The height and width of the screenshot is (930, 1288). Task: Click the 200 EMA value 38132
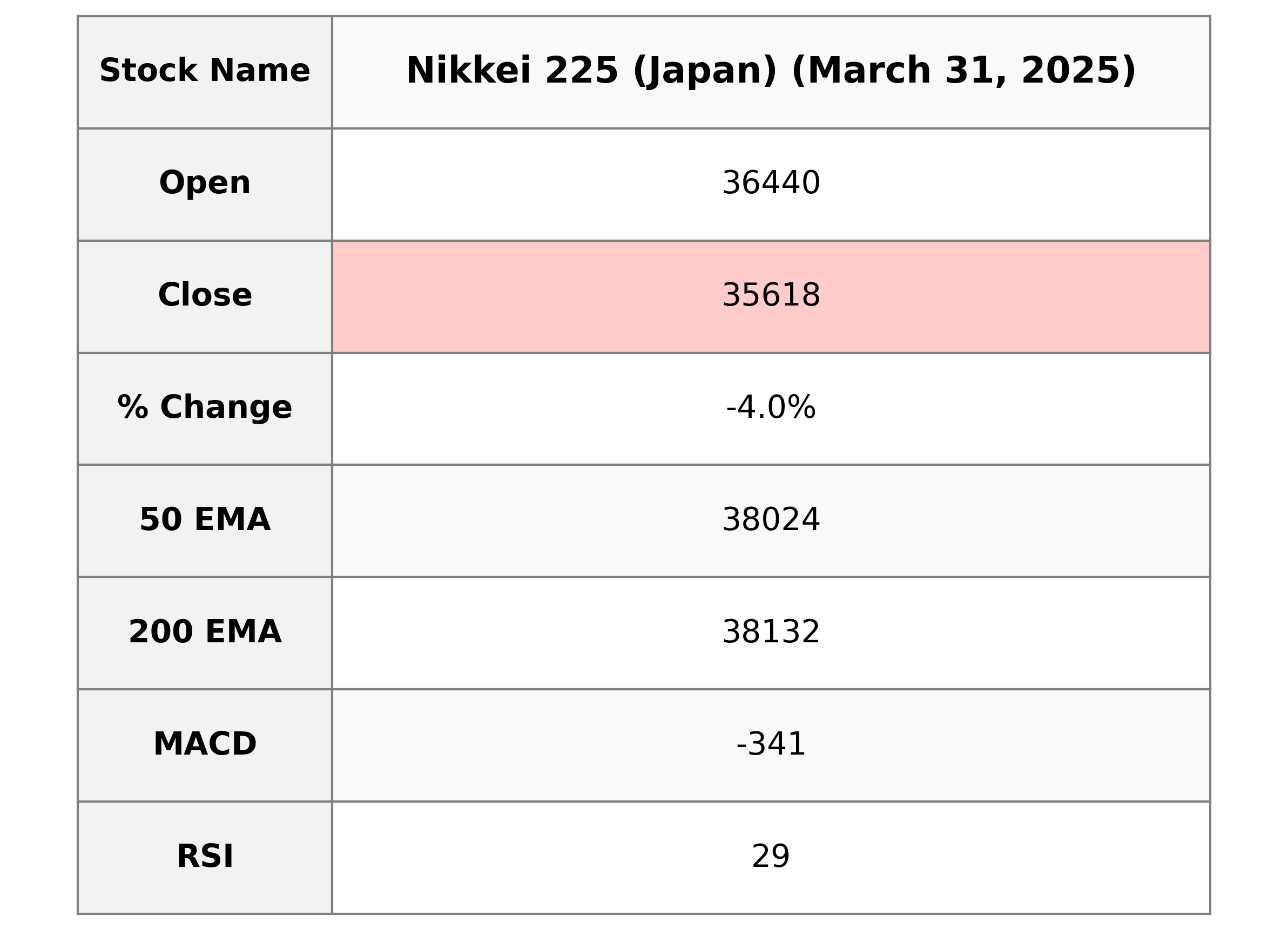click(771, 632)
